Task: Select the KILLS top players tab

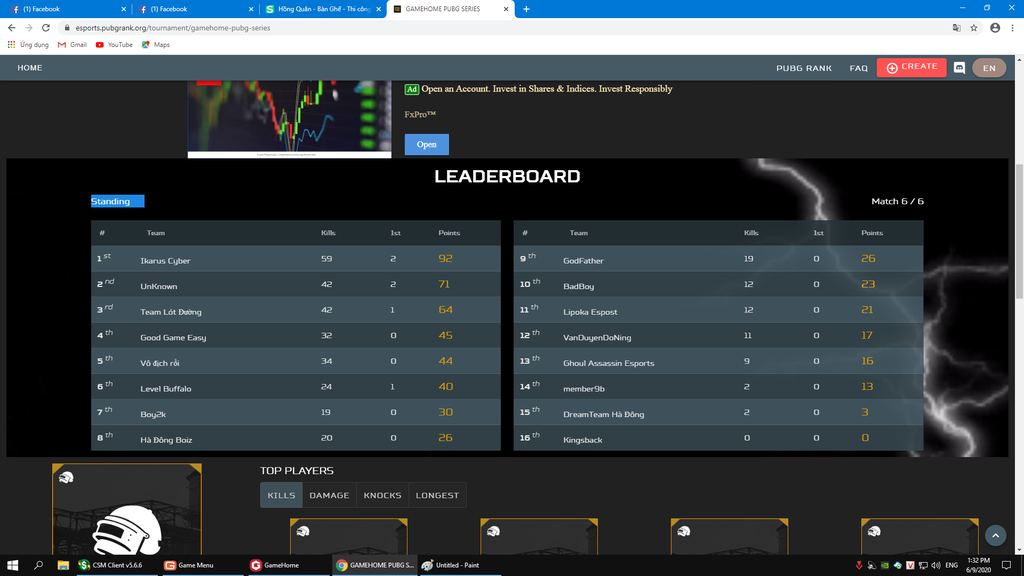Action: (x=281, y=495)
